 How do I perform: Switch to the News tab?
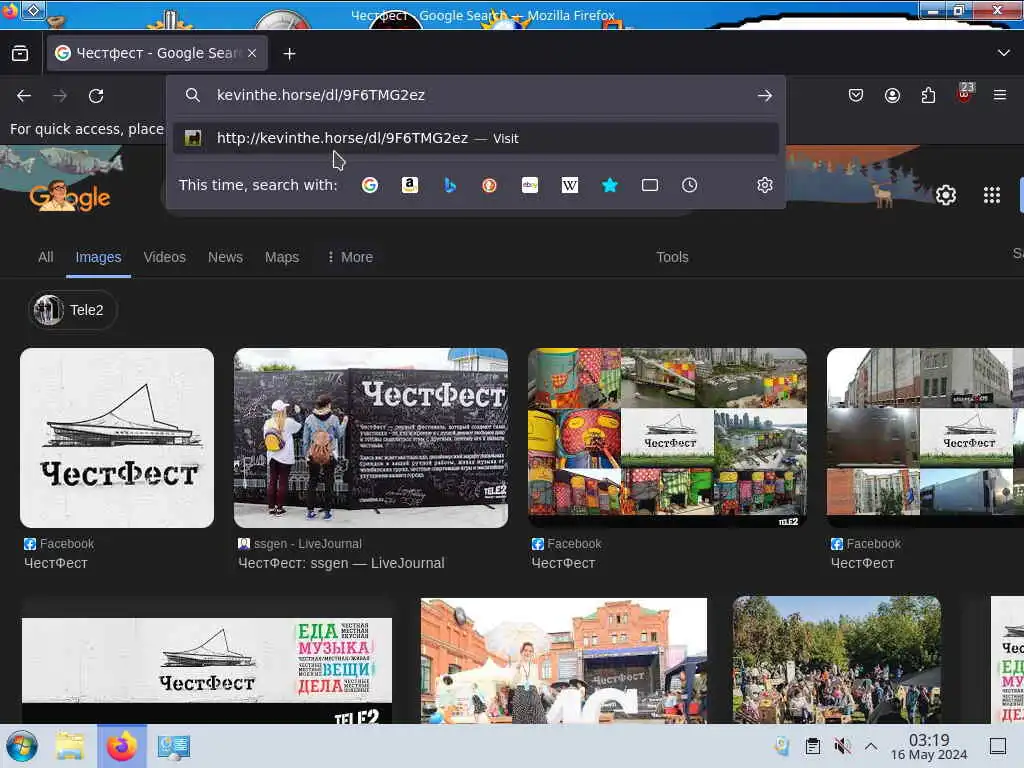tap(225, 257)
